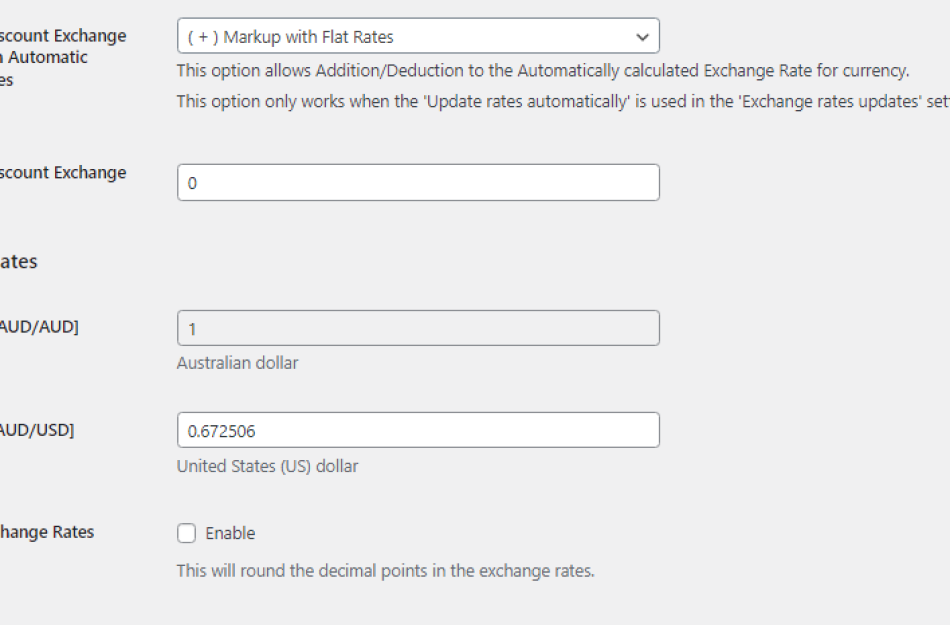950x625 pixels.
Task: Click the Exchange Rates section heading
Action: pos(20,261)
